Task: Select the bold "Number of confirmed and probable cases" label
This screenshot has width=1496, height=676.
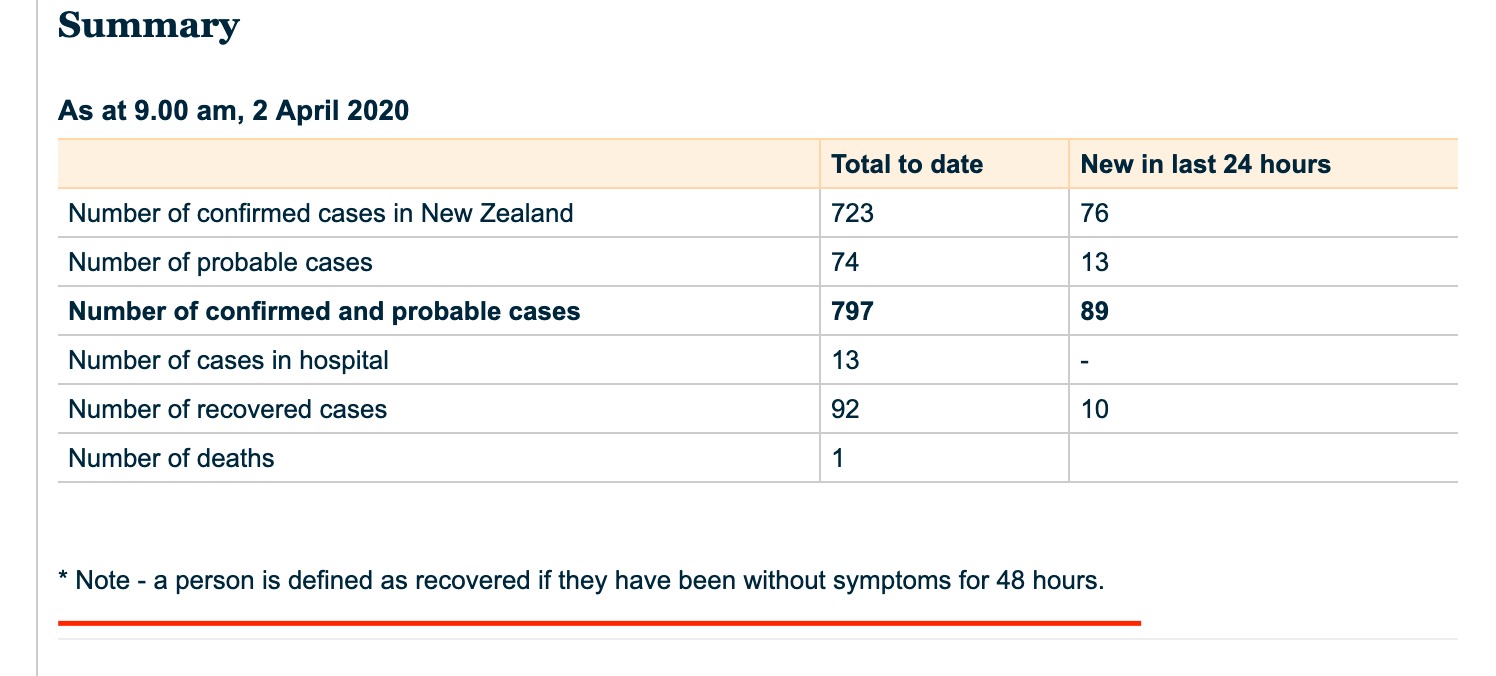Action: 324,311
